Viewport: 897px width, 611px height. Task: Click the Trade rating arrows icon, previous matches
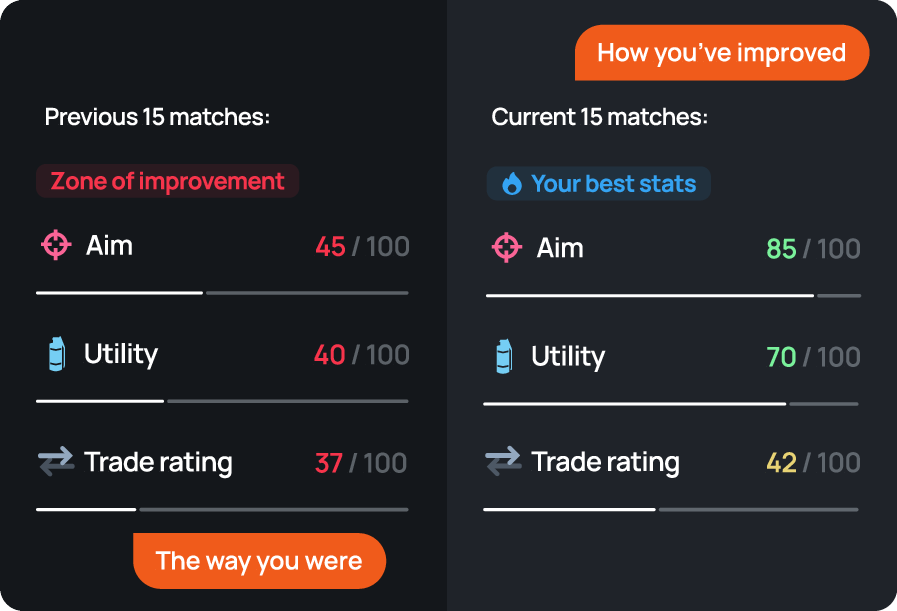coord(56,462)
